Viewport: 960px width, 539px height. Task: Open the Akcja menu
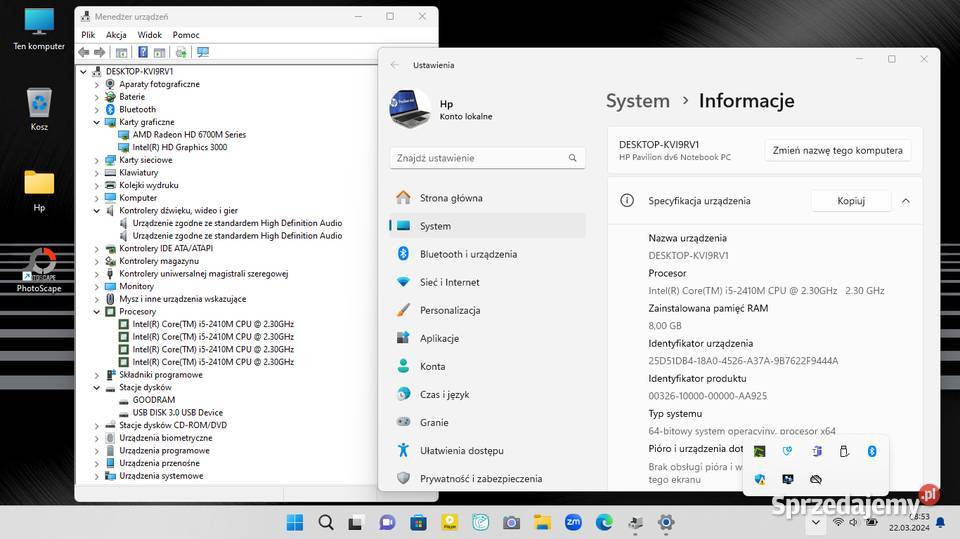116,35
